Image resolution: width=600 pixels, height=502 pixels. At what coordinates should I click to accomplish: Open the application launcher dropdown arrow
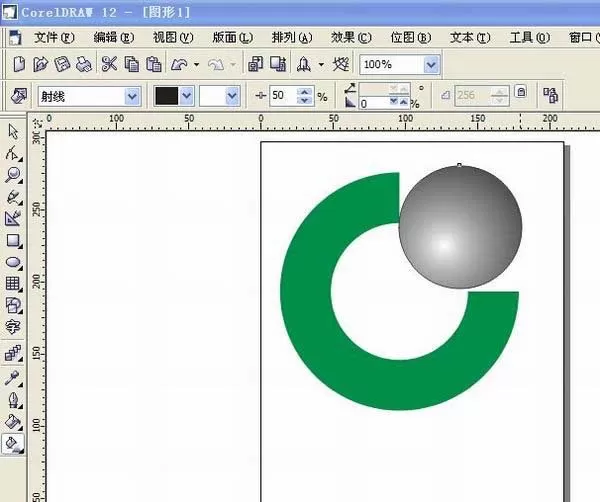[x=321, y=64]
